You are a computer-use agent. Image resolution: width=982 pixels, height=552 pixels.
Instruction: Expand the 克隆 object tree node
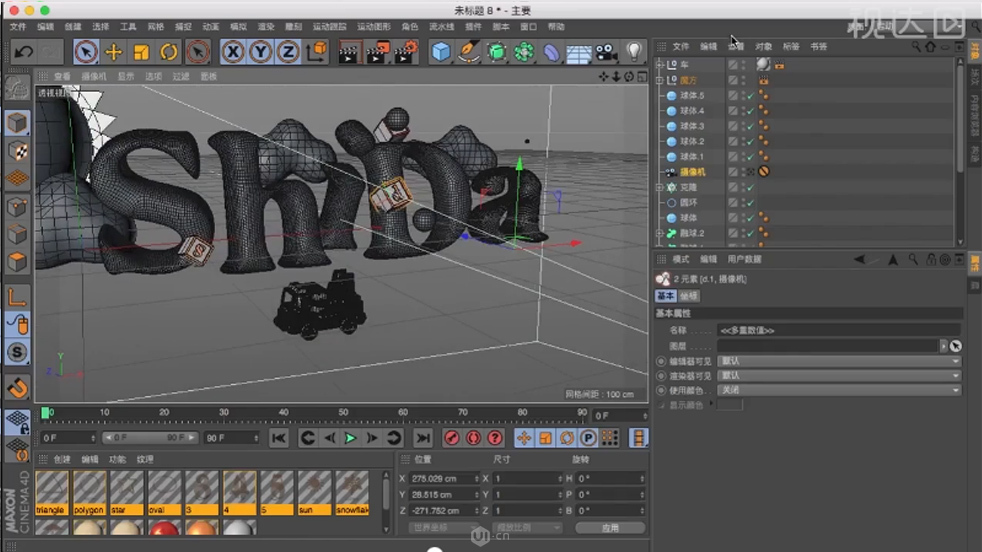point(659,187)
